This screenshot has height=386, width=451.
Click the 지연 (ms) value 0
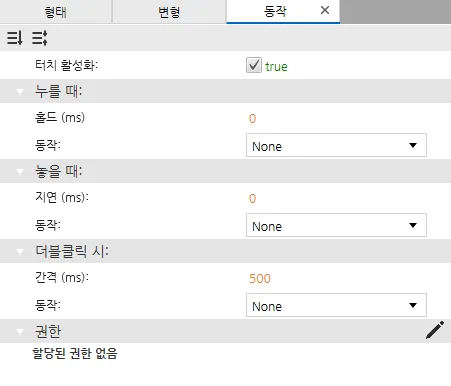coord(253,199)
